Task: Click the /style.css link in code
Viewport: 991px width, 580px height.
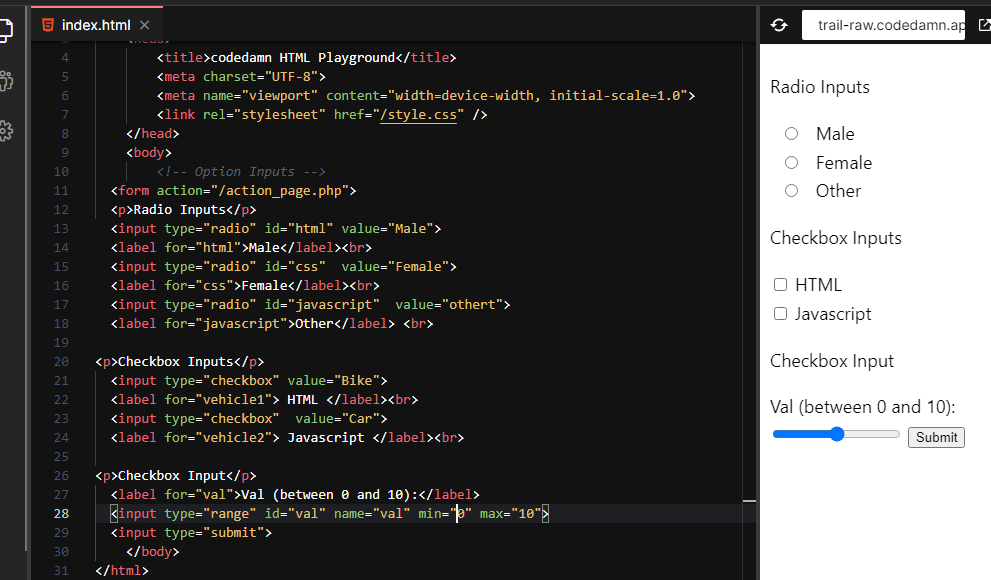Action: 420,115
